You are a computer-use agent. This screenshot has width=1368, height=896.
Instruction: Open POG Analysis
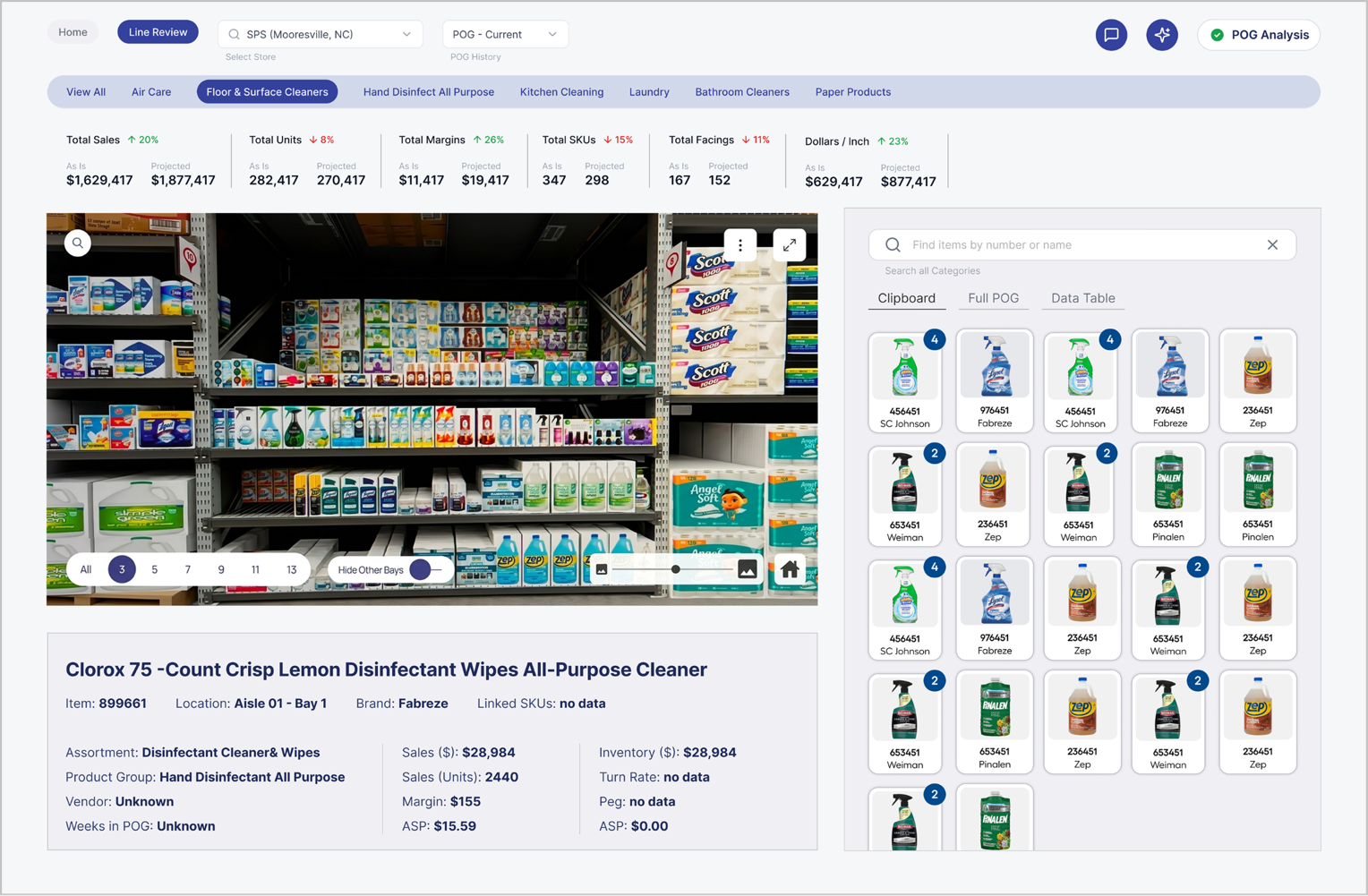pyautogui.click(x=1259, y=35)
